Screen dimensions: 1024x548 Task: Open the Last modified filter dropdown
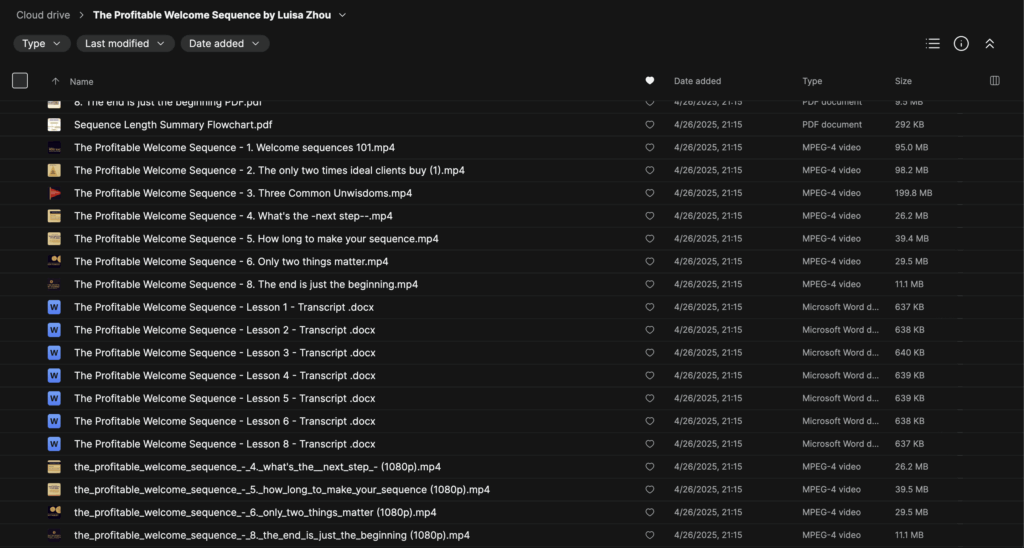pos(125,44)
